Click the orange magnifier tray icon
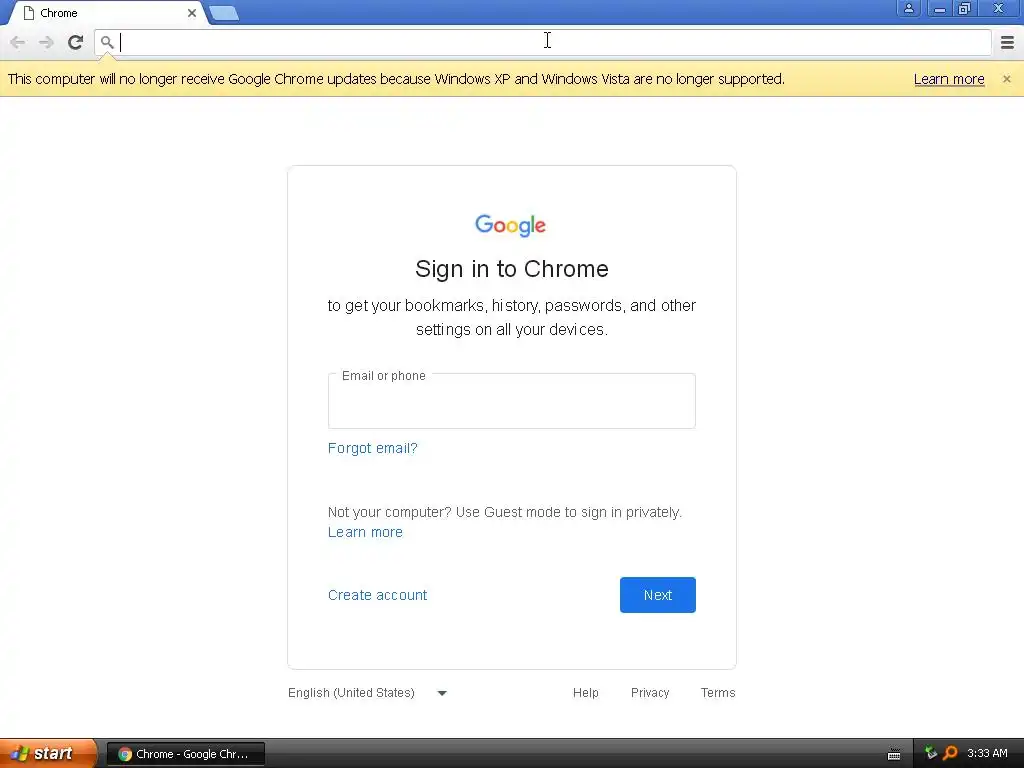1024x768 pixels. pos(950,753)
